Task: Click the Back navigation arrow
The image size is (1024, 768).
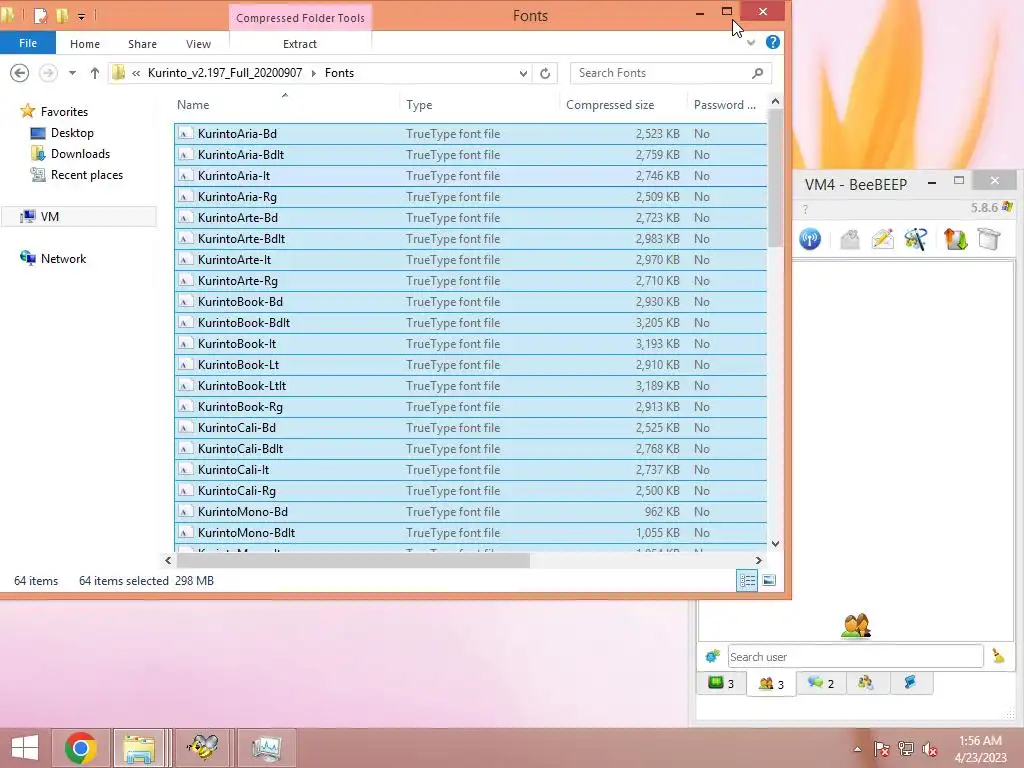Action: point(20,73)
